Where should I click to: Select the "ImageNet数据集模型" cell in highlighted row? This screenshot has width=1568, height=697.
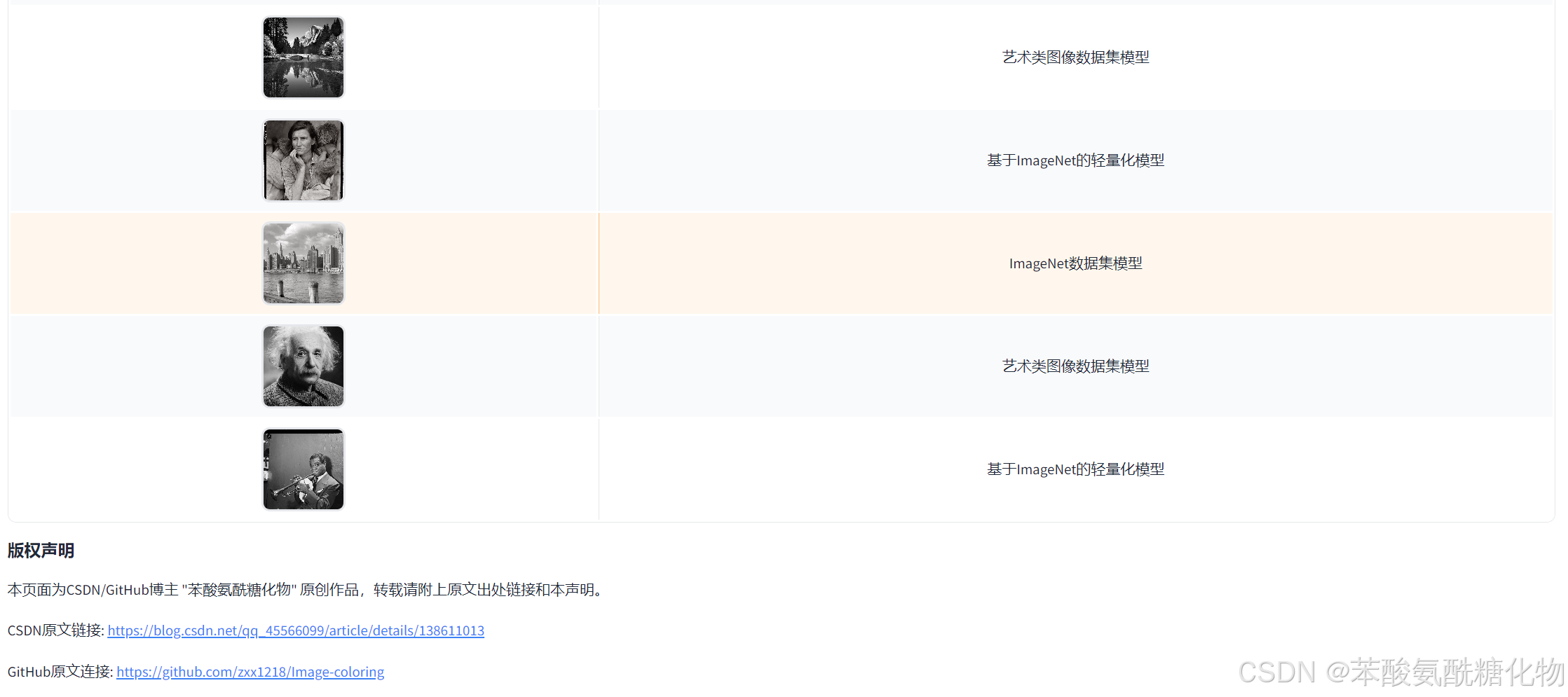coord(1076,263)
